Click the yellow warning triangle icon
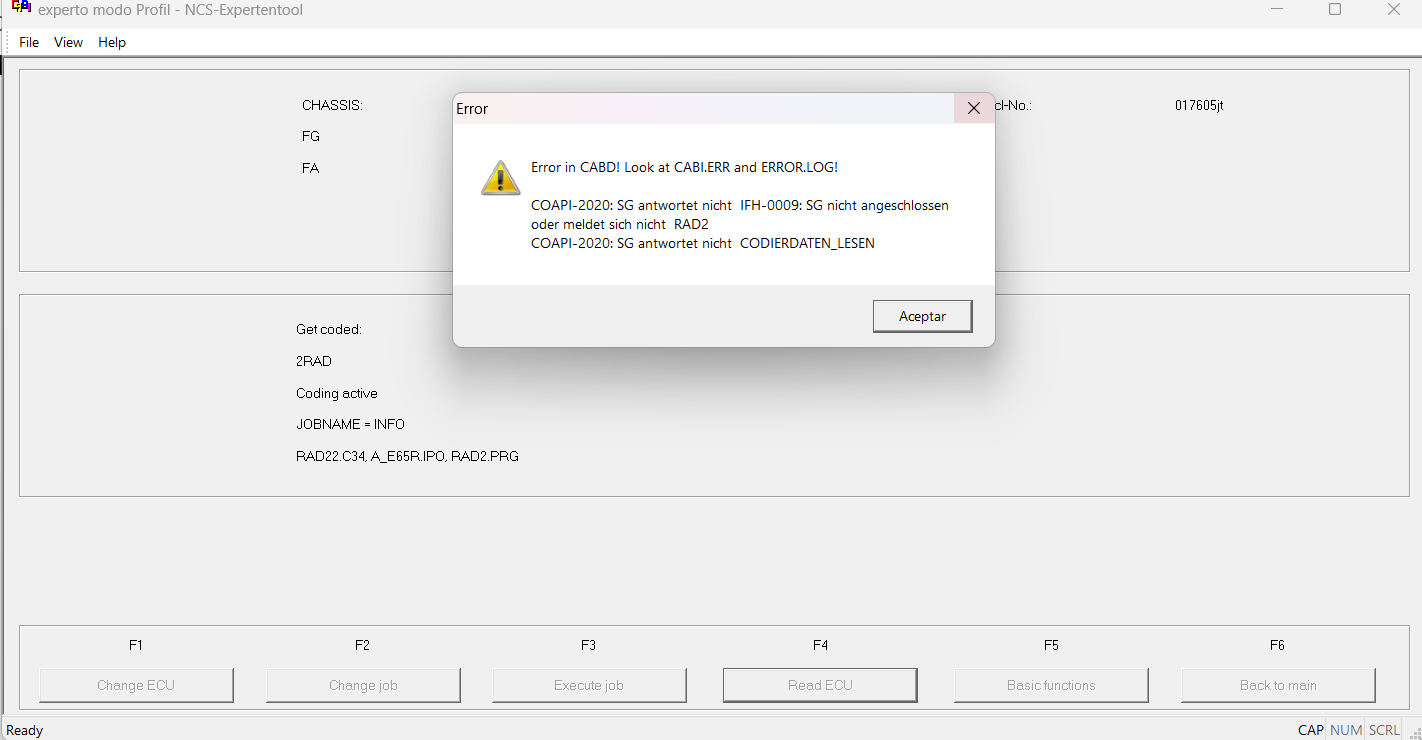 500,177
